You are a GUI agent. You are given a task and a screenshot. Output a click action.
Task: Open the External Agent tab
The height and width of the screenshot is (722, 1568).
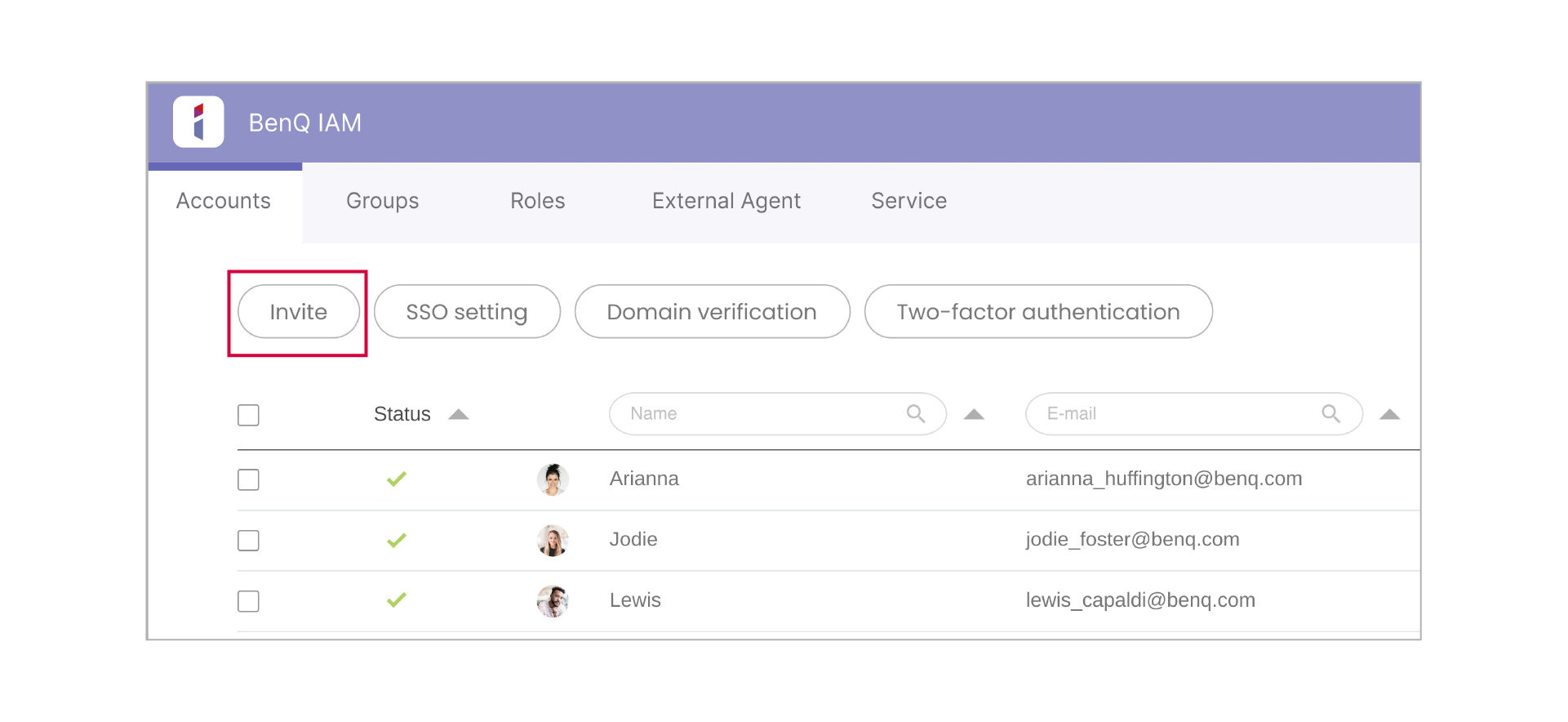[726, 201]
